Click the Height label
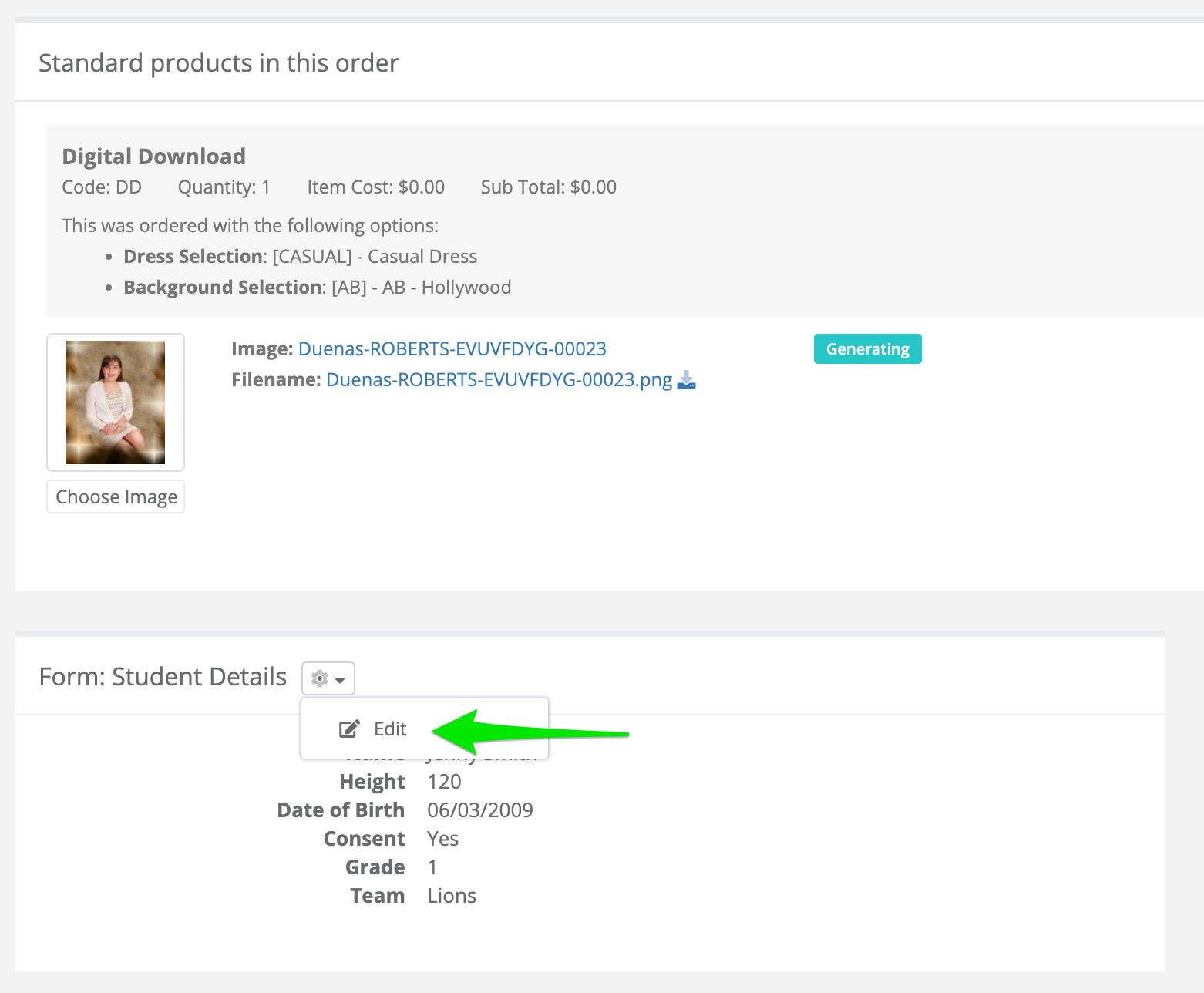Viewport: 1204px width, 993px height. point(372,782)
